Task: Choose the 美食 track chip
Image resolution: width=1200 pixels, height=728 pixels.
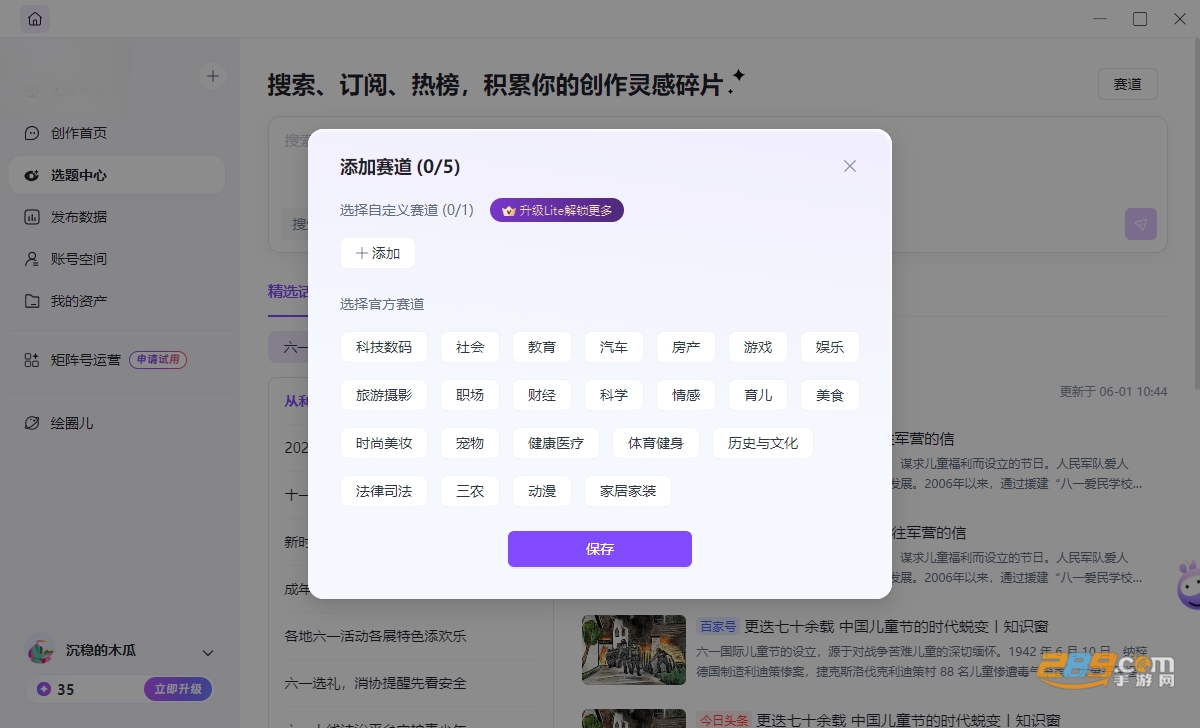Action: (830, 395)
